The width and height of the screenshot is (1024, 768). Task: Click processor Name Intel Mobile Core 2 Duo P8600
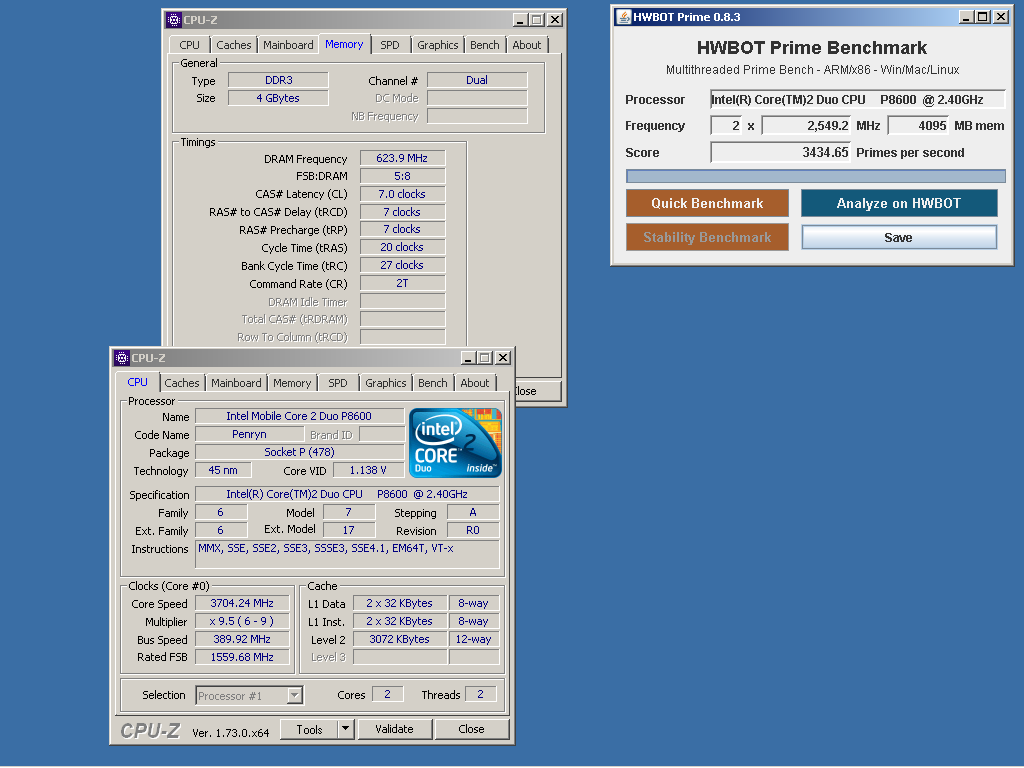point(299,416)
